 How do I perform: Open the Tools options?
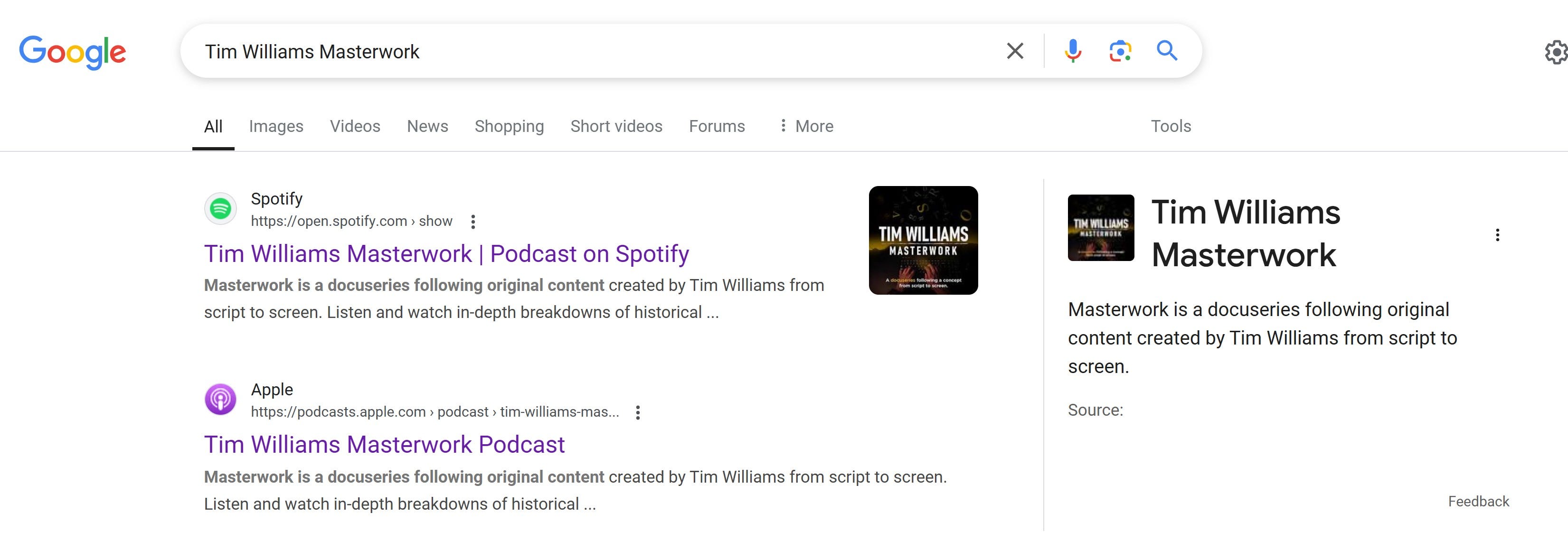point(1171,127)
